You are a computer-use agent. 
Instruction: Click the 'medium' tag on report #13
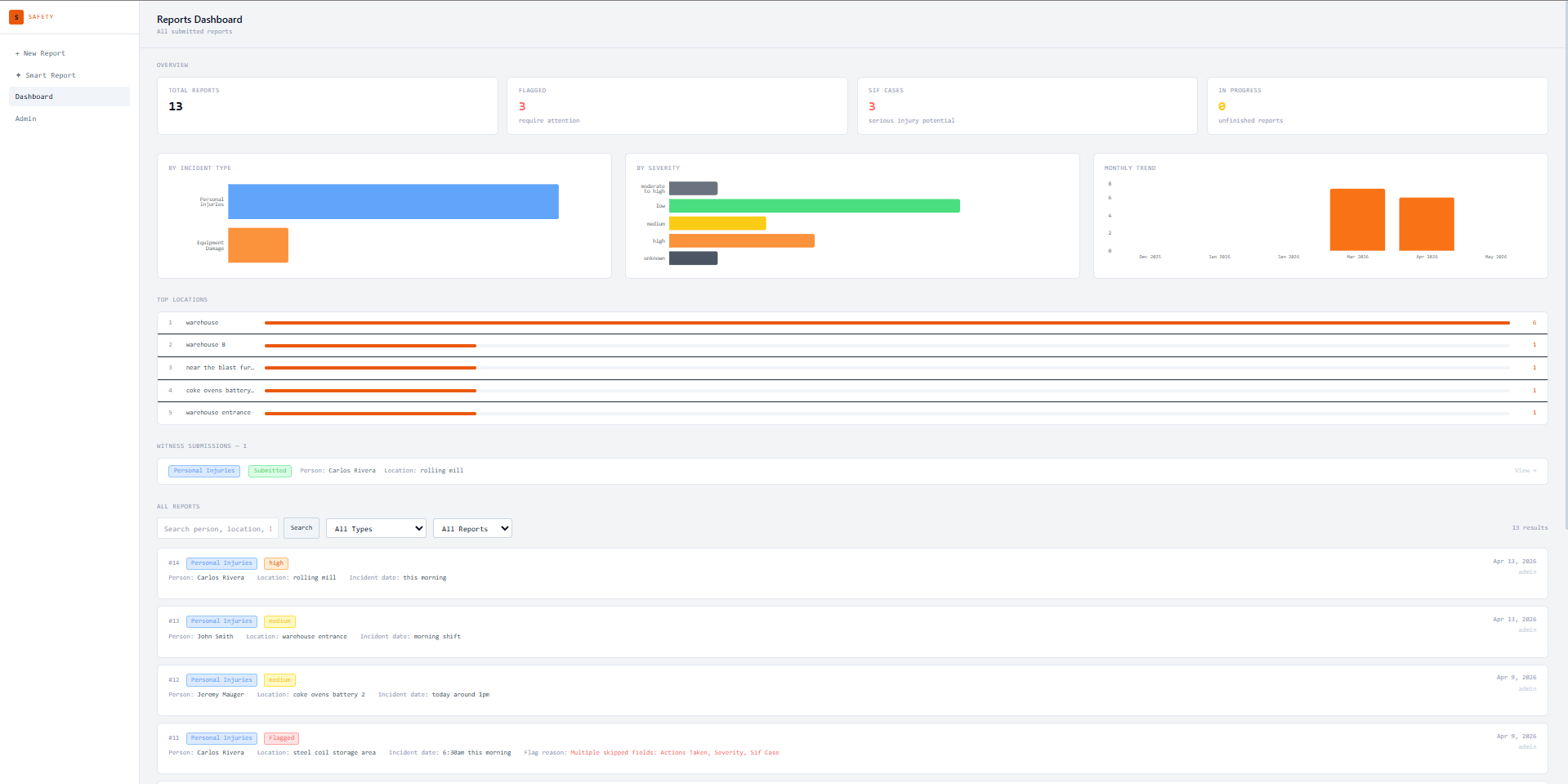pyautogui.click(x=279, y=621)
